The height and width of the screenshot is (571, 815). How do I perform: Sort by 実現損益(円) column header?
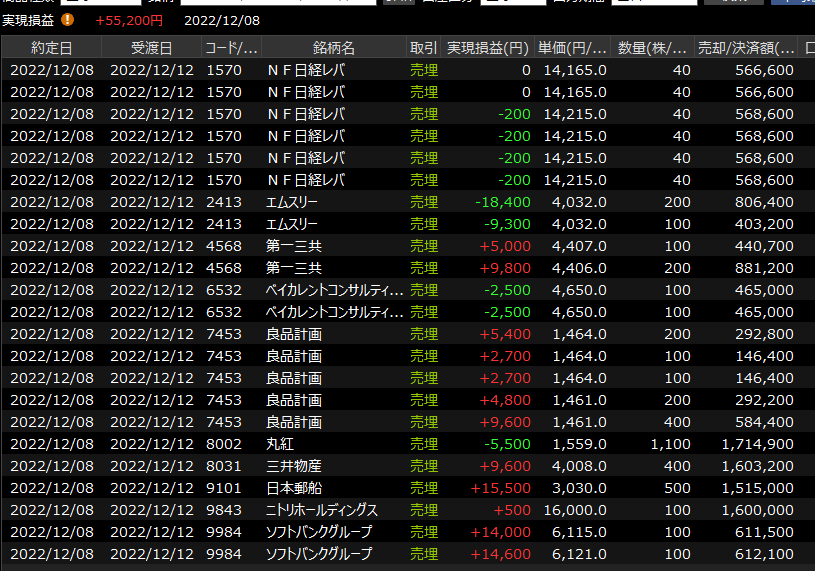coord(487,48)
